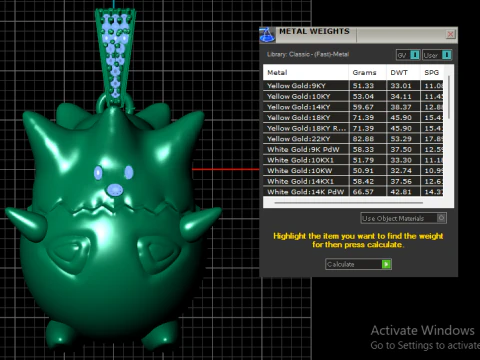Click the 66.57 grams cell
Image resolution: width=480 pixels, height=360 pixels.
367,192
